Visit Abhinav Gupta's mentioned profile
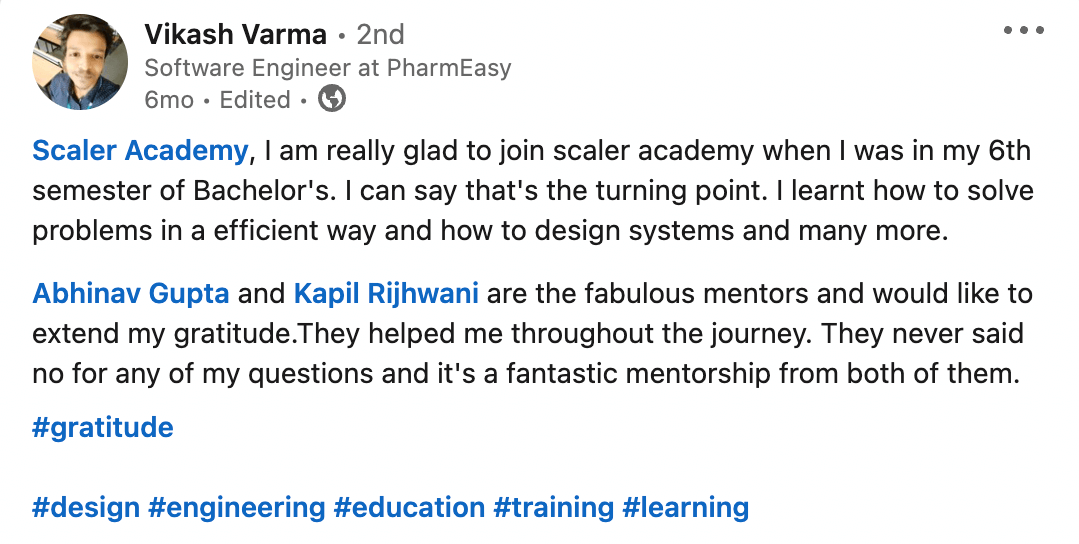This screenshot has height=544, width=1079. click(x=131, y=295)
